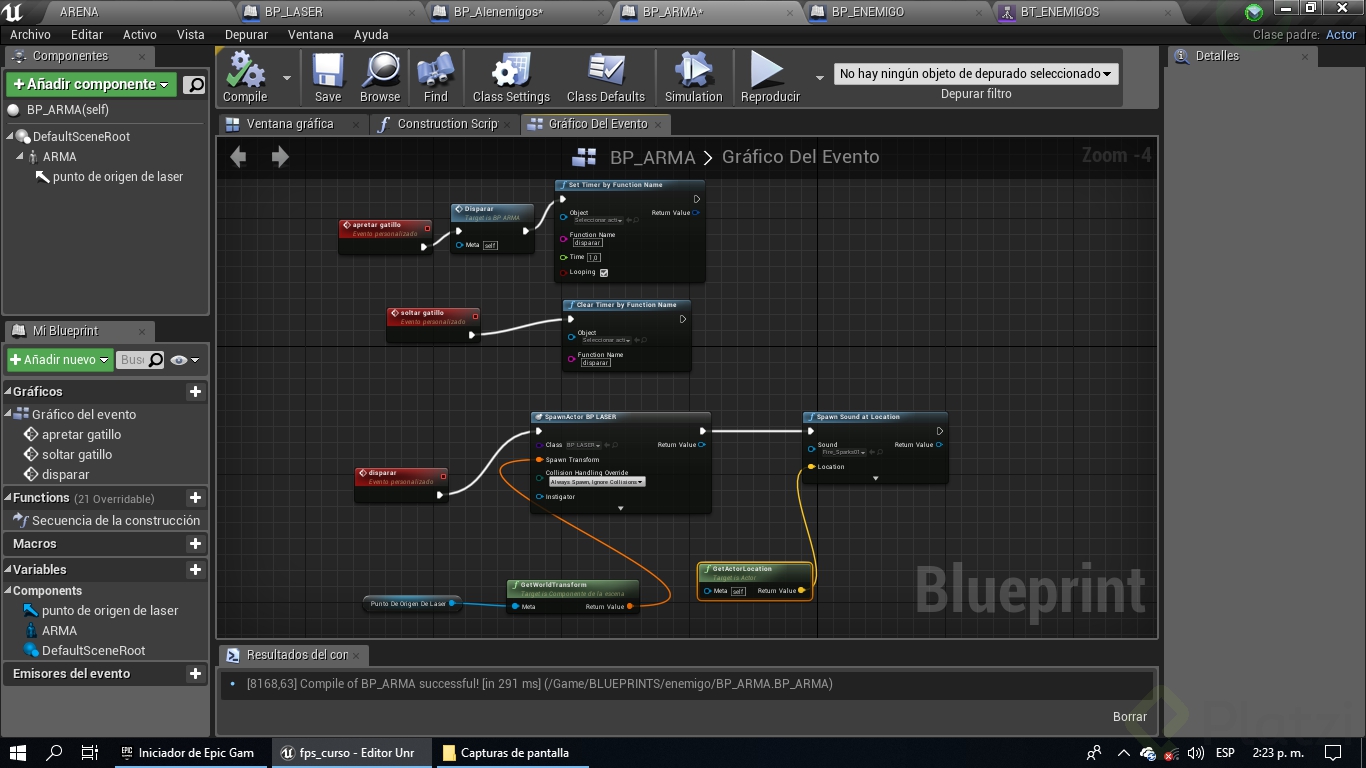Add a function with the Functions plus
Viewport: 1366px width, 768px height.
(195, 498)
